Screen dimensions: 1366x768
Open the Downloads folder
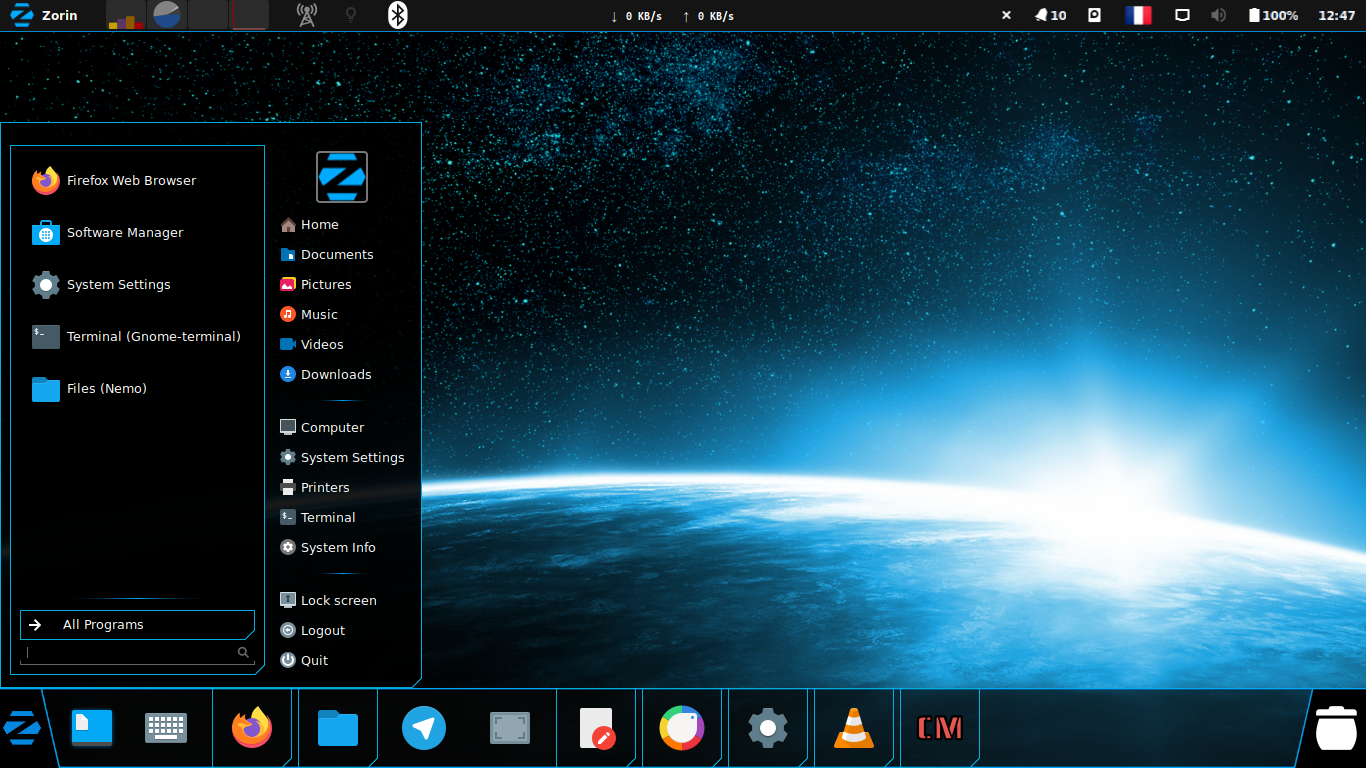tap(326, 375)
